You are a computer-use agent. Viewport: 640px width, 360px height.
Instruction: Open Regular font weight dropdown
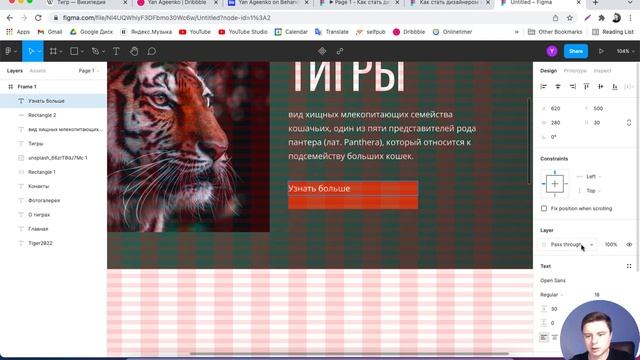point(552,295)
